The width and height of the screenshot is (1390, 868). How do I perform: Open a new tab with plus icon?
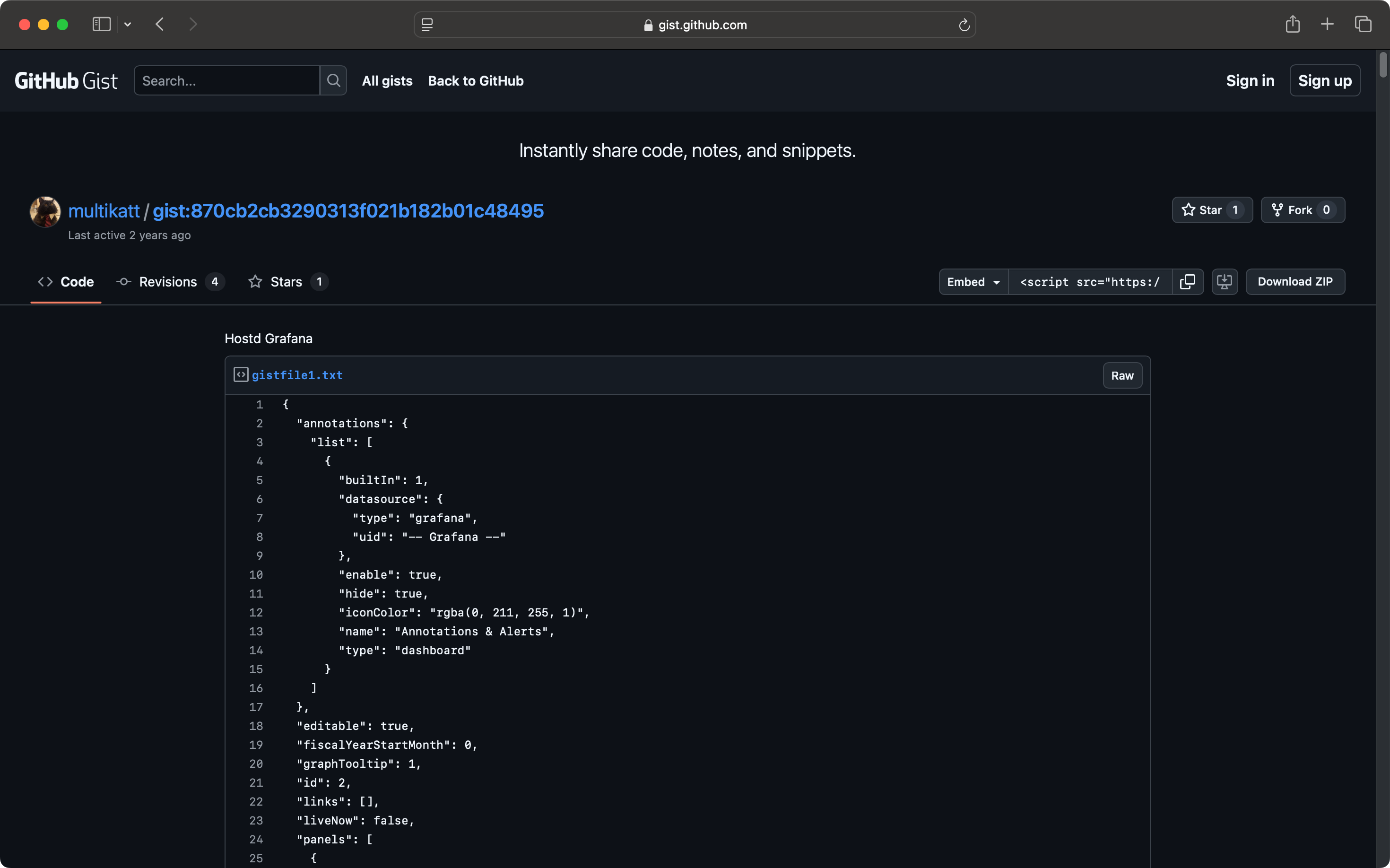tap(1327, 24)
